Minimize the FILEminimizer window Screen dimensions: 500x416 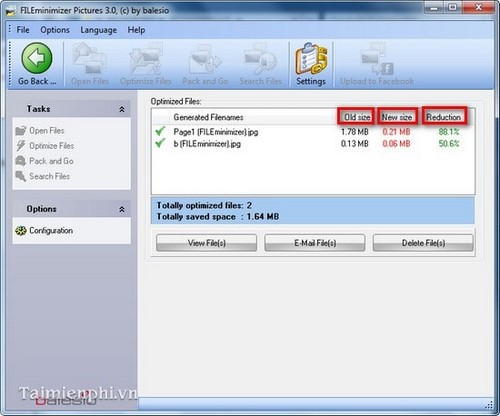(434, 8)
